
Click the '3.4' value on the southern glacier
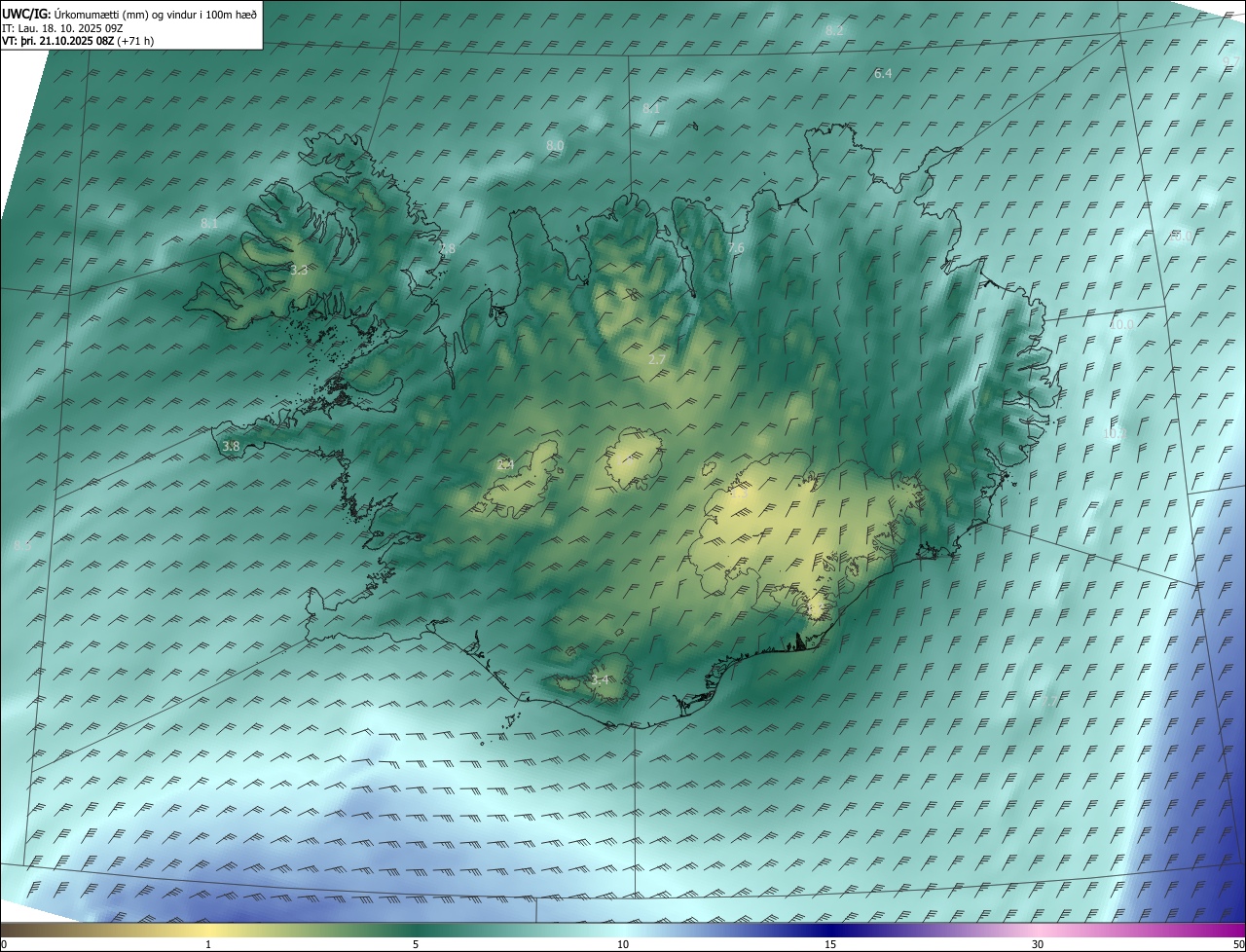[x=600, y=679]
